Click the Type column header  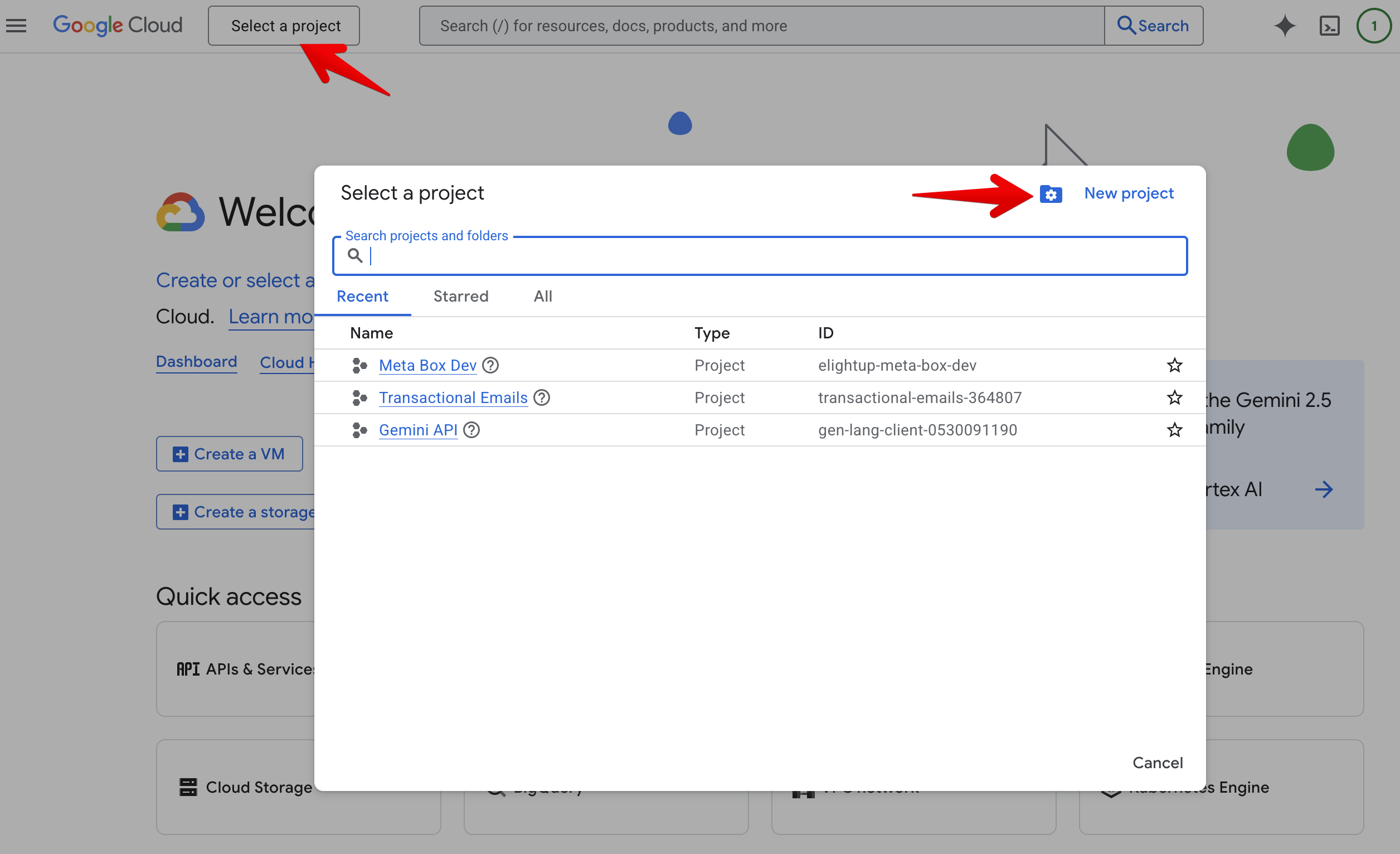pyautogui.click(x=712, y=333)
